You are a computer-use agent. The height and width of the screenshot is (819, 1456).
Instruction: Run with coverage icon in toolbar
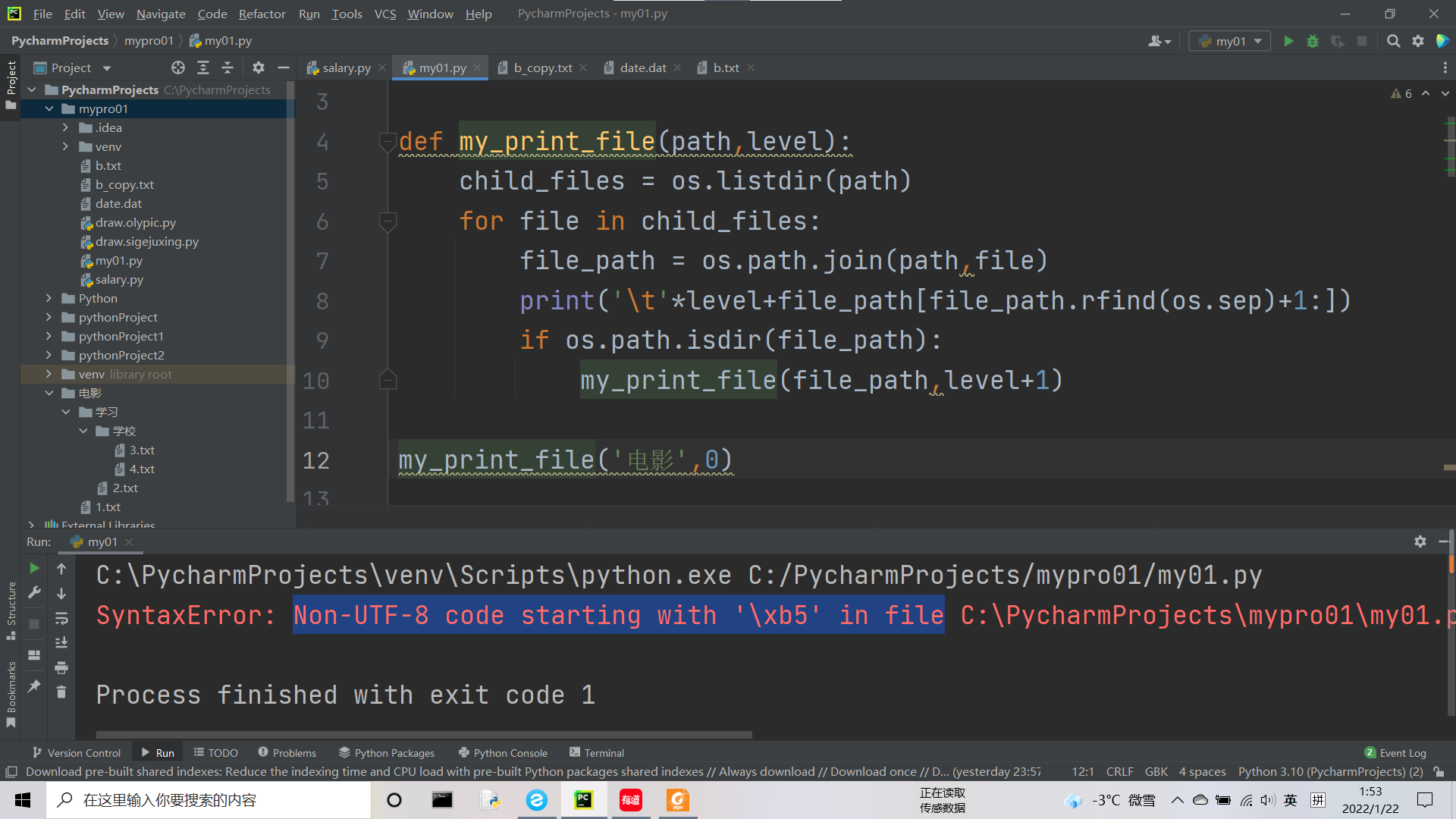1338,41
